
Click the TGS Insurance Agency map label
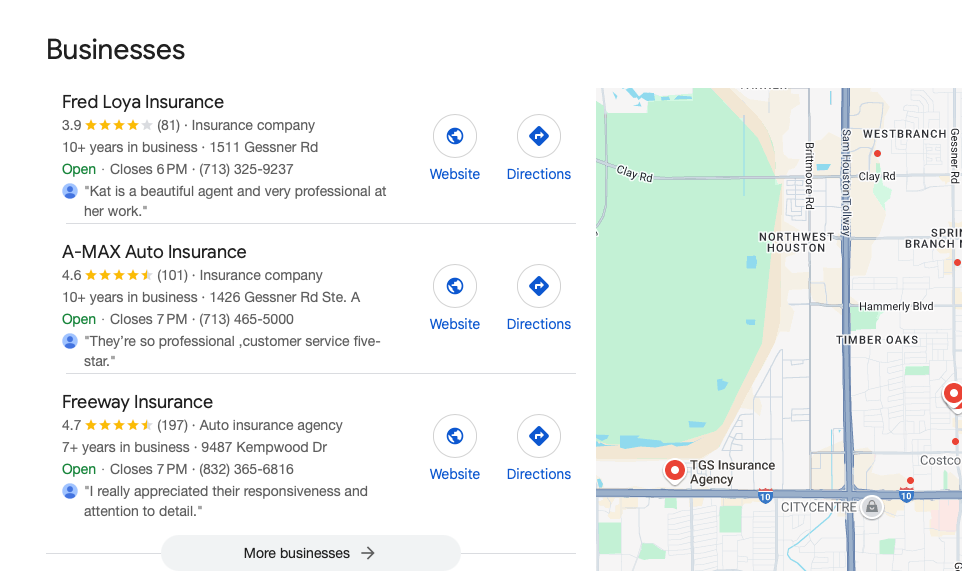pos(733,472)
